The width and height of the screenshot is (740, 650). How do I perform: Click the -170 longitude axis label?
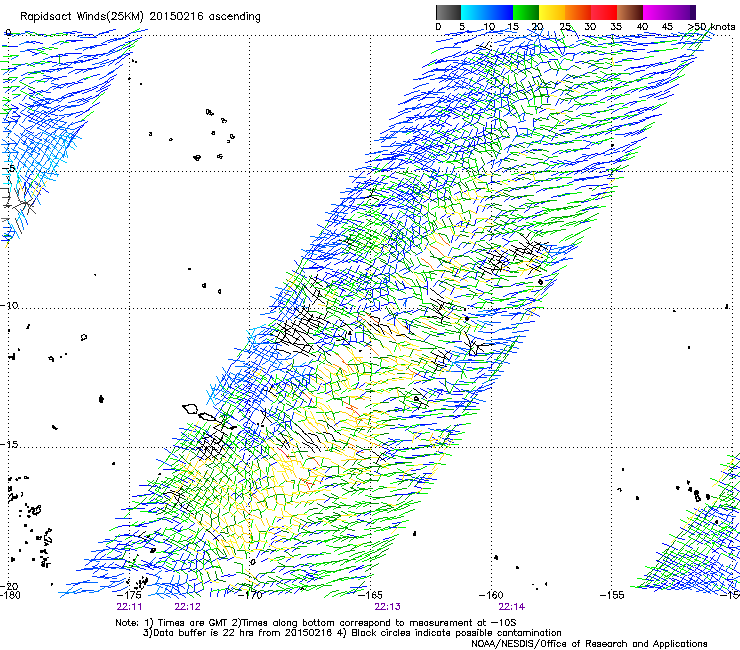(250, 595)
